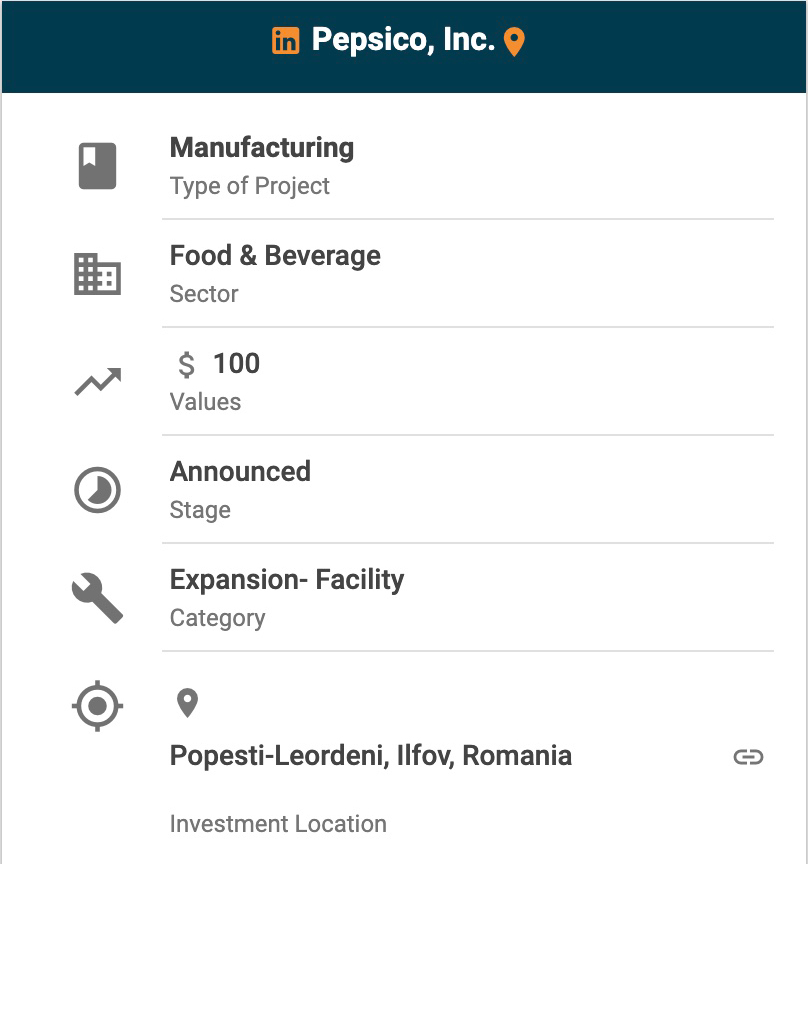Click the Type of Project label

(250, 186)
